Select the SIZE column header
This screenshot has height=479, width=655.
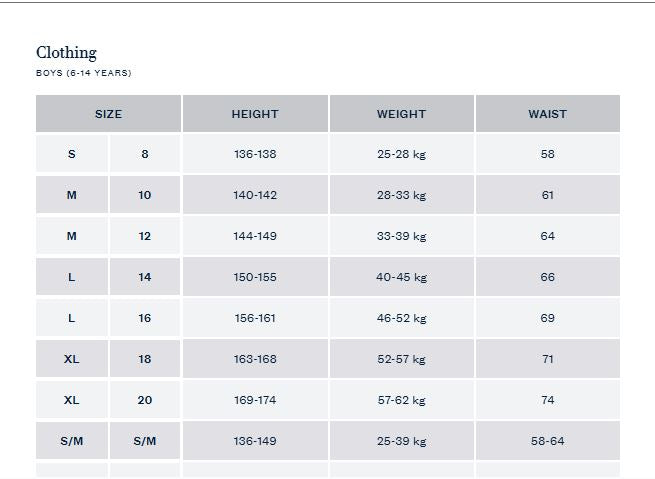[108, 114]
